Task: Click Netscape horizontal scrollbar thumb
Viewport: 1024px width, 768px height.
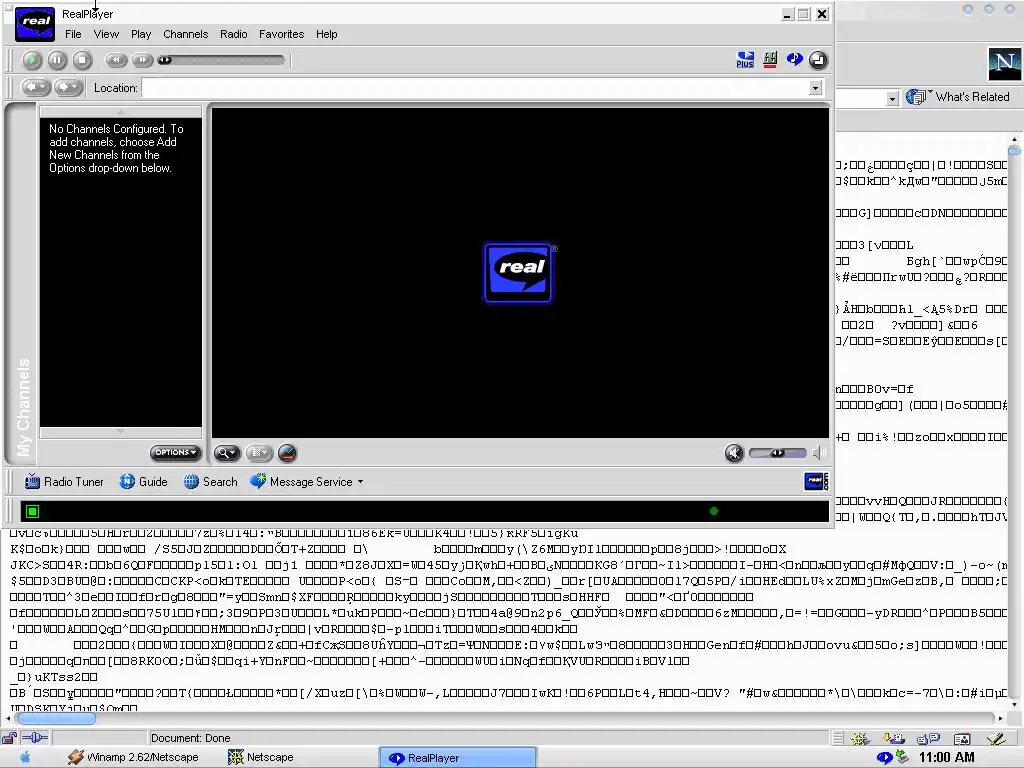Action: click(x=56, y=718)
